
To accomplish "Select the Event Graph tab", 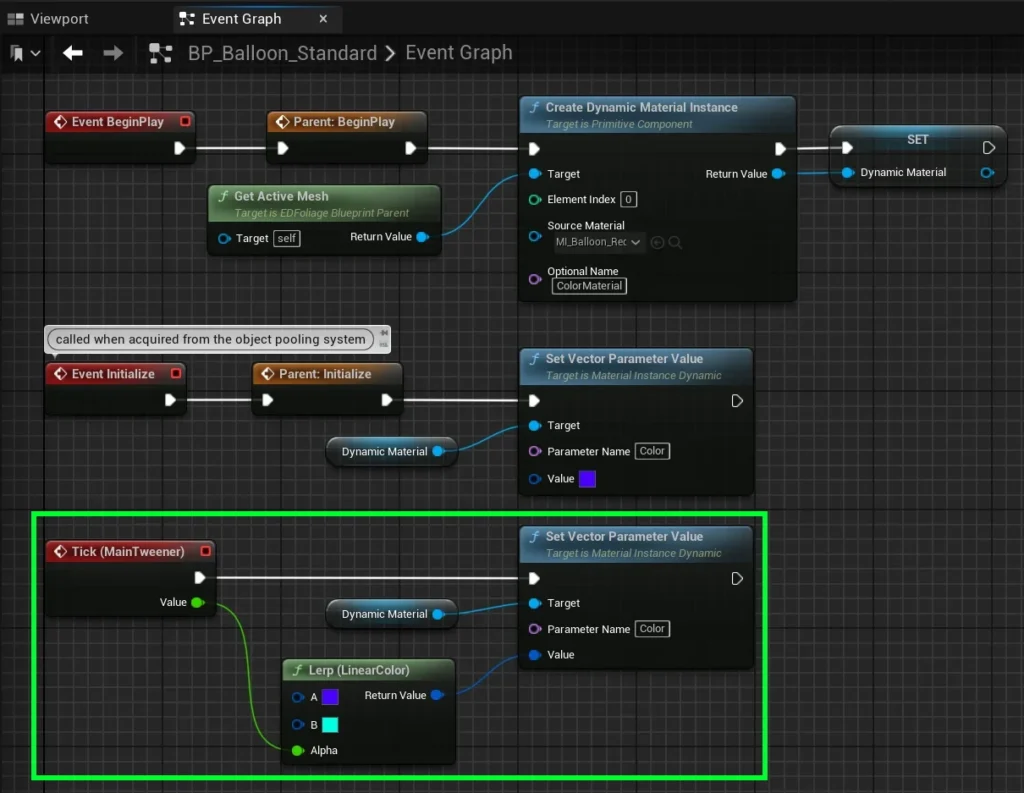I will tap(241, 19).
